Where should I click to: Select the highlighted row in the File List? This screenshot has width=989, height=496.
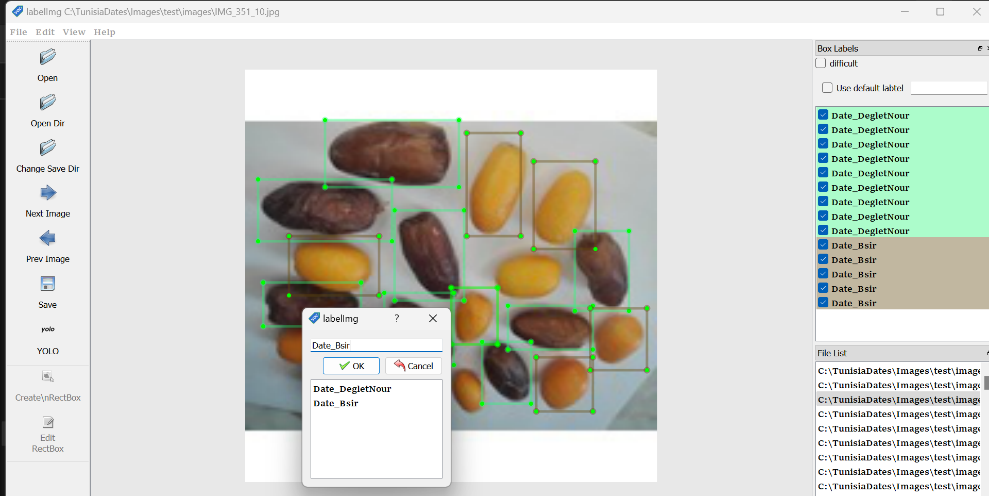point(899,400)
